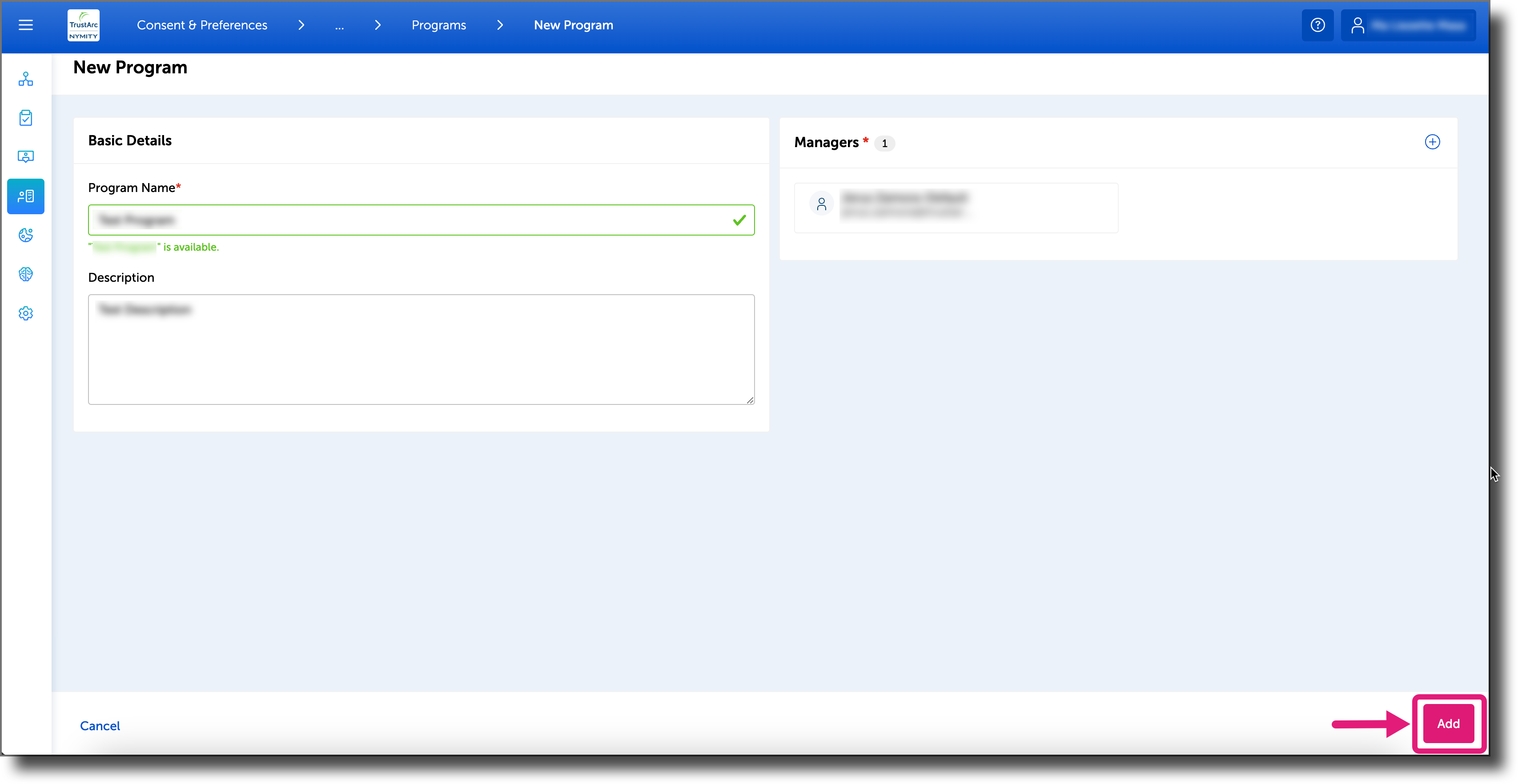Open the help question mark icon
Image resolution: width=1518 pixels, height=784 pixels.
pyautogui.click(x=1317, y=25)
